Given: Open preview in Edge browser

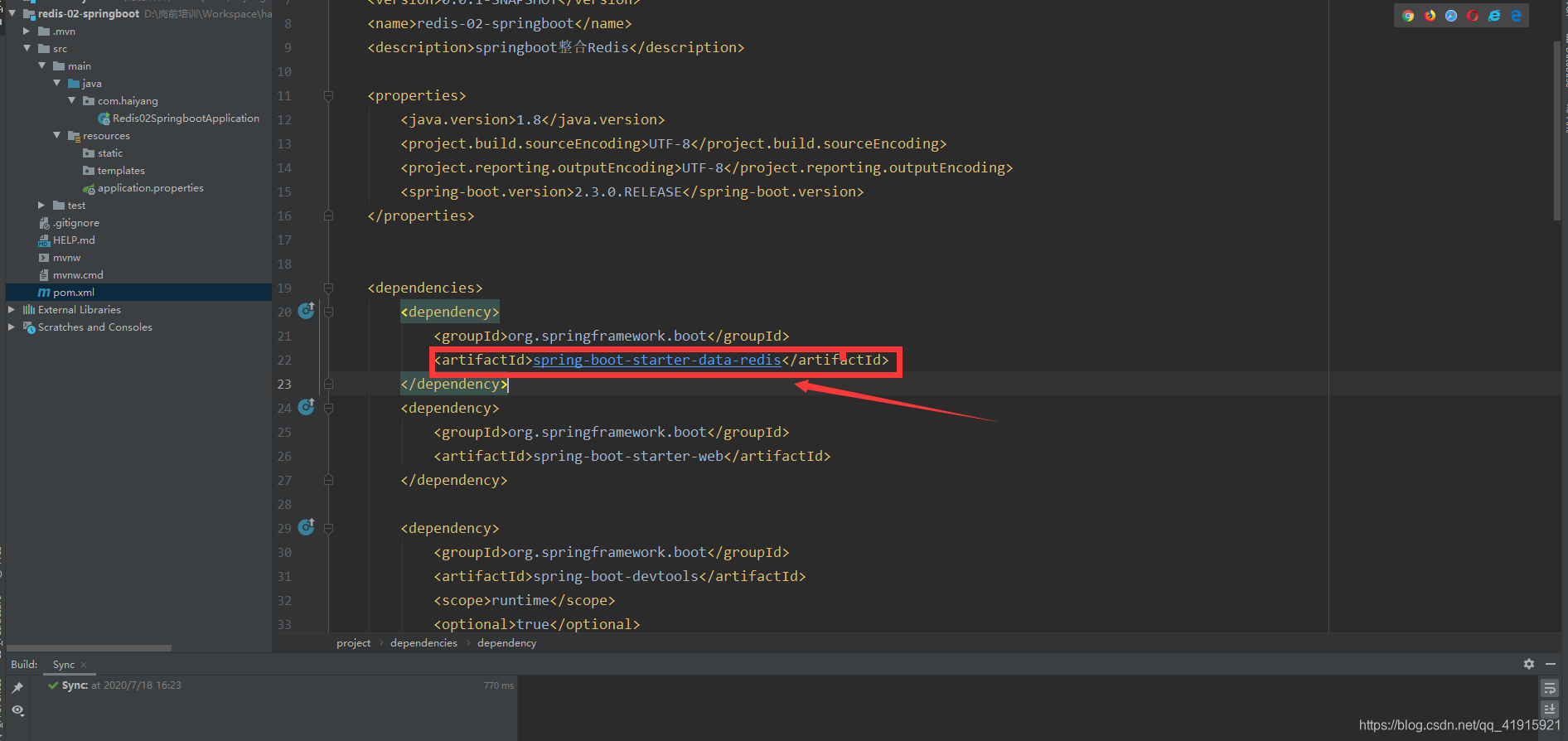Looking at the screenshot, I should (x=1516, y=16).
